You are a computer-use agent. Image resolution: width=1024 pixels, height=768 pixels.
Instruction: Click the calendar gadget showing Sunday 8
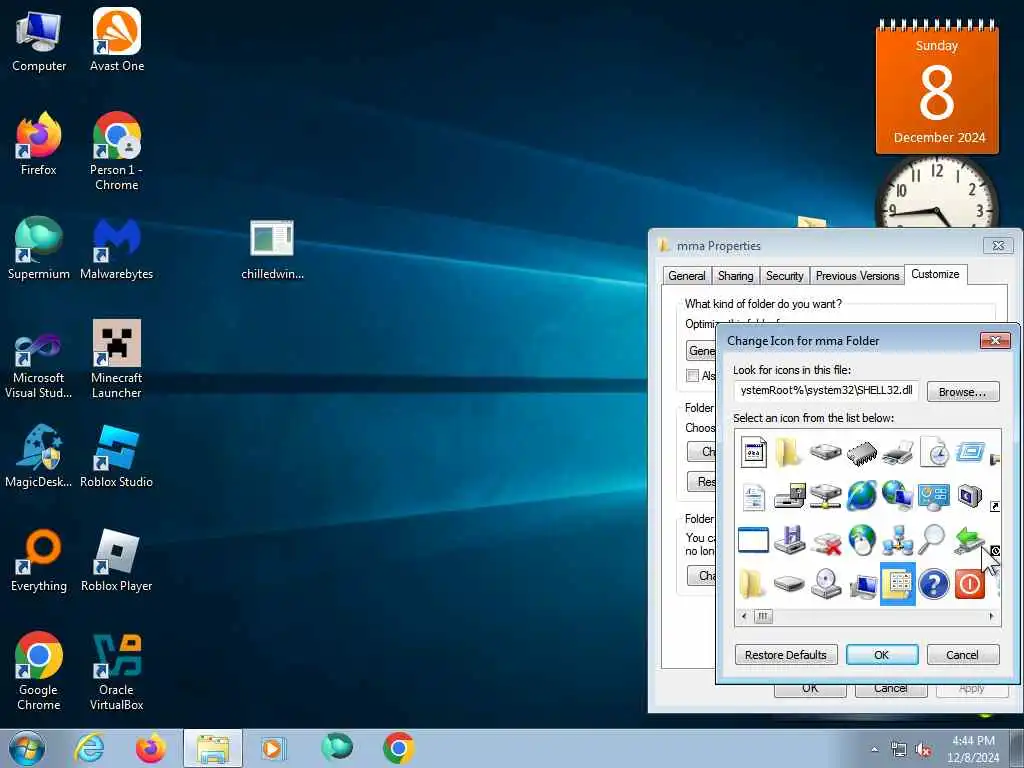[x=937, y=87]
